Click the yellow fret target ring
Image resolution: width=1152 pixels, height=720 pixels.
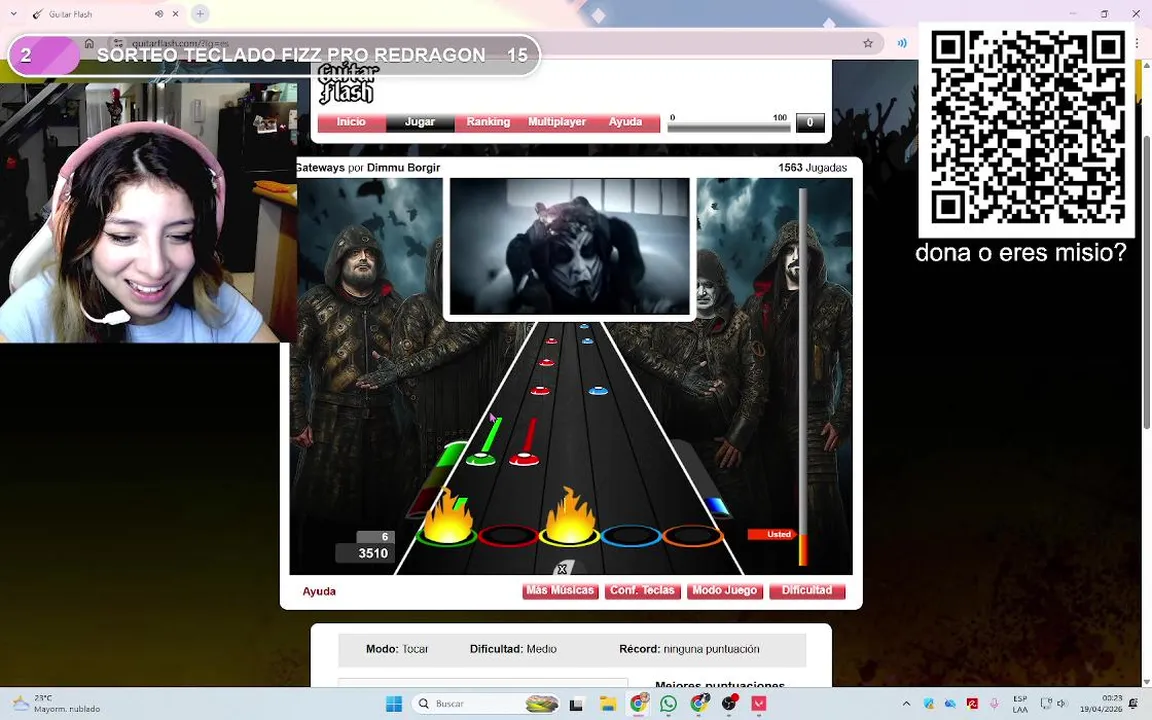pos(569,536)
